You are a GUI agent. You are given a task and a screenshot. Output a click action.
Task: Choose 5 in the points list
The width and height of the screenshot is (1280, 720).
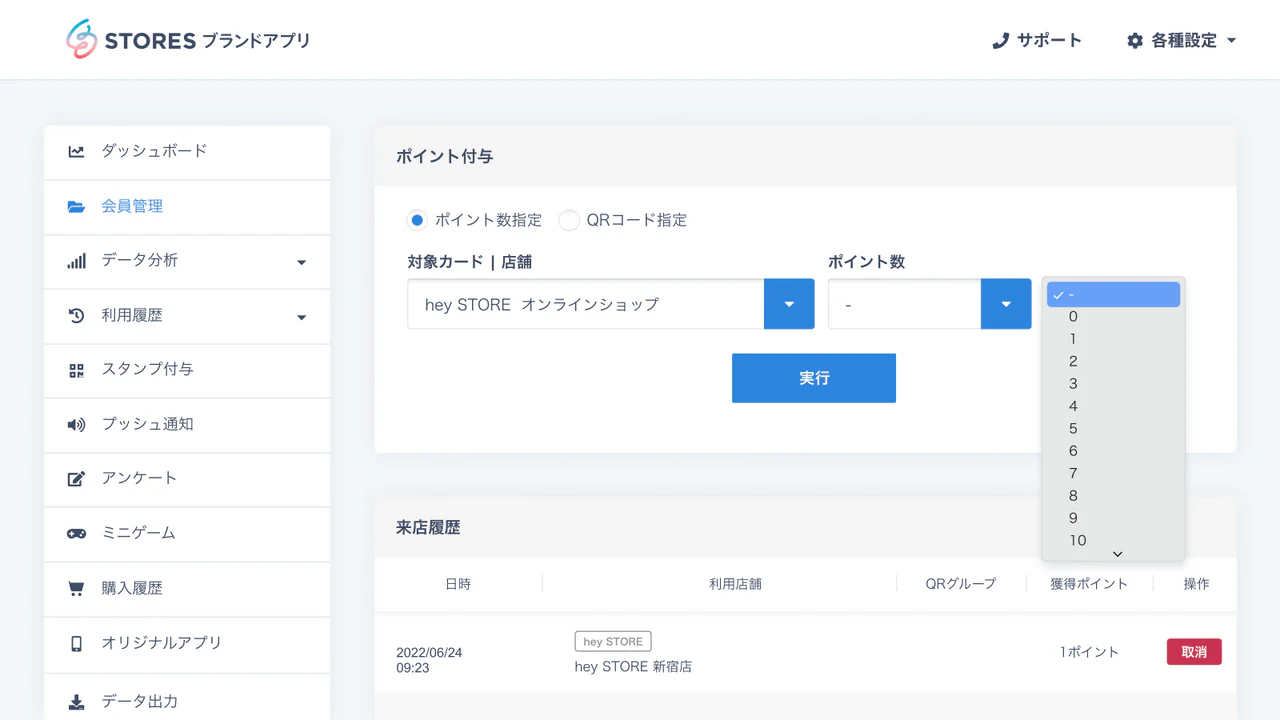pyautogui.click(x=1113, y=429)
